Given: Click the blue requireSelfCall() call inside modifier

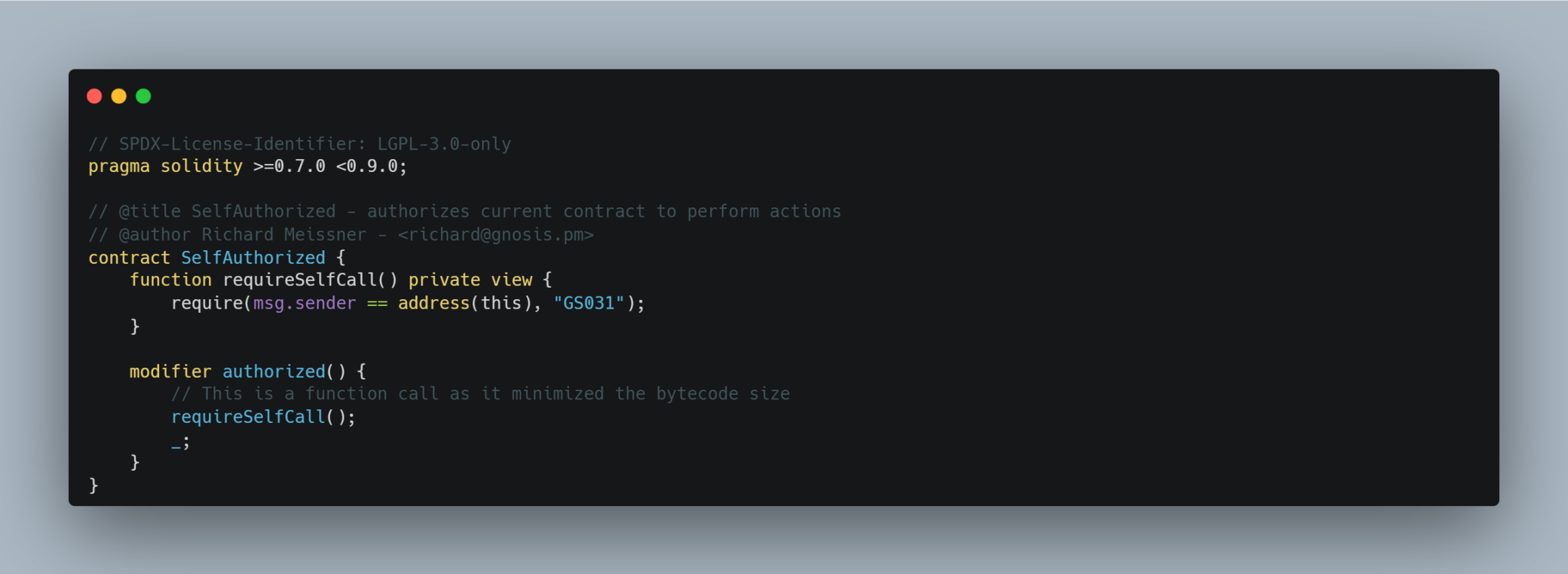Looking at the screenshot, I should pyautogui.click(x=248, y=417).
